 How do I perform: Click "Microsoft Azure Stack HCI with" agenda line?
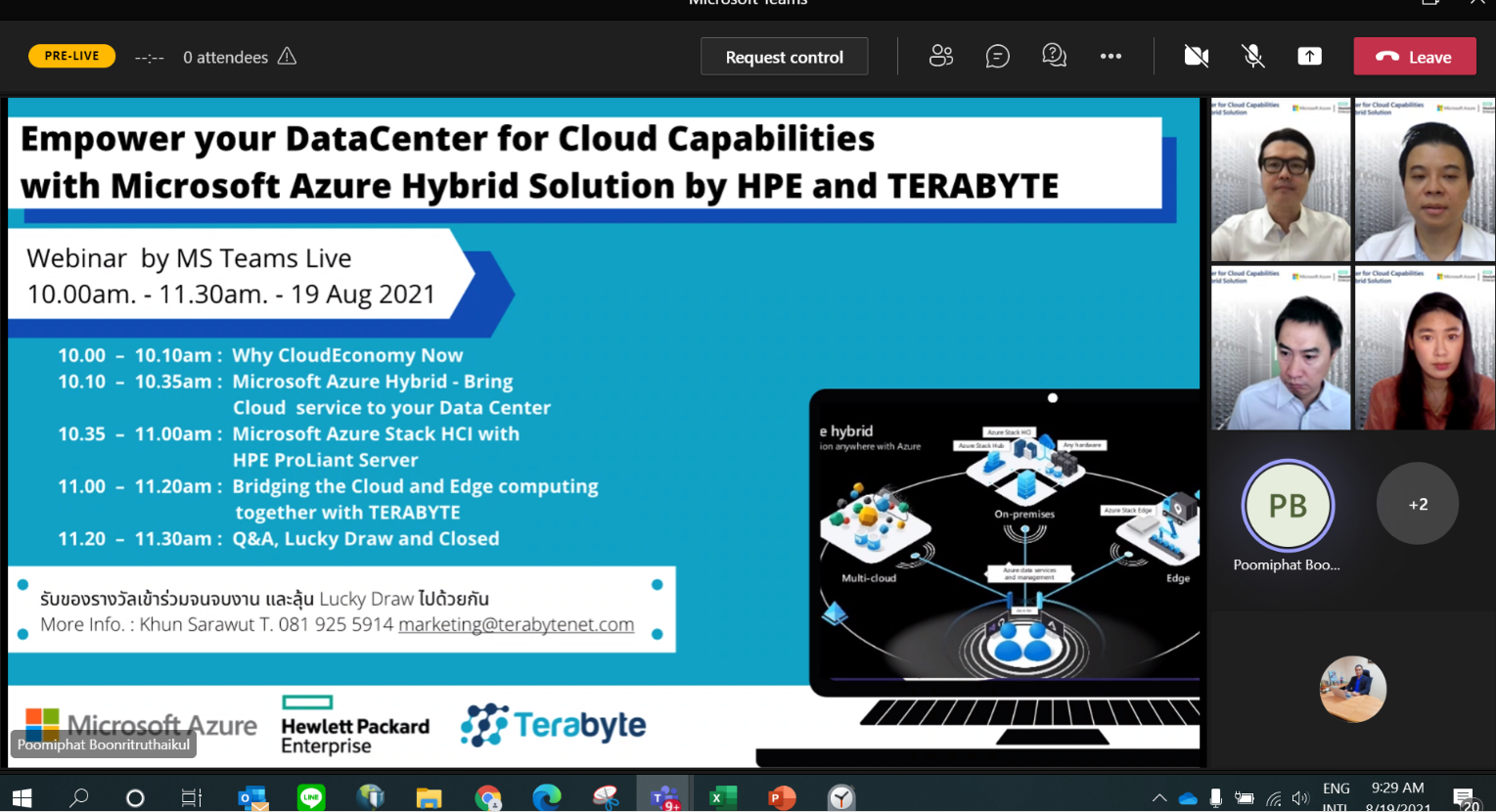(376, 433)
